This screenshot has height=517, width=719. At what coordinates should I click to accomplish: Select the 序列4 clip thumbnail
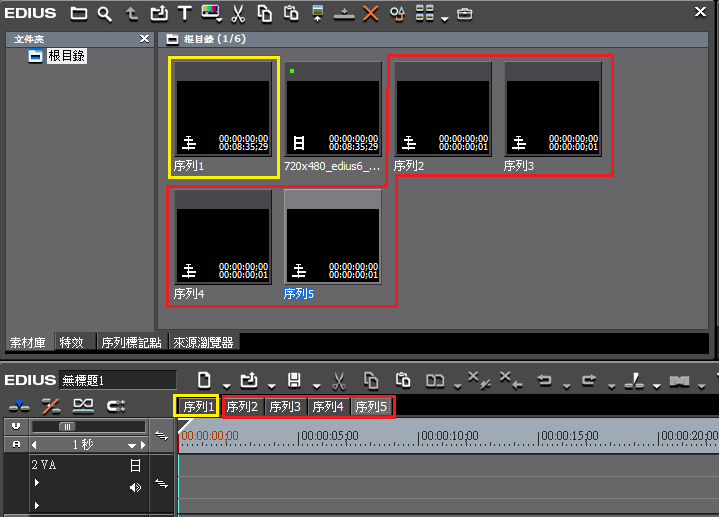[223, 237]
